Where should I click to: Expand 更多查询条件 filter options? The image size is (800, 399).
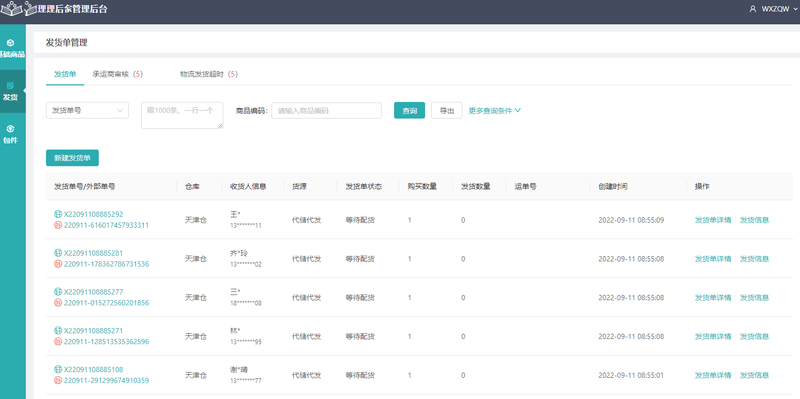(x=494, y=110)
